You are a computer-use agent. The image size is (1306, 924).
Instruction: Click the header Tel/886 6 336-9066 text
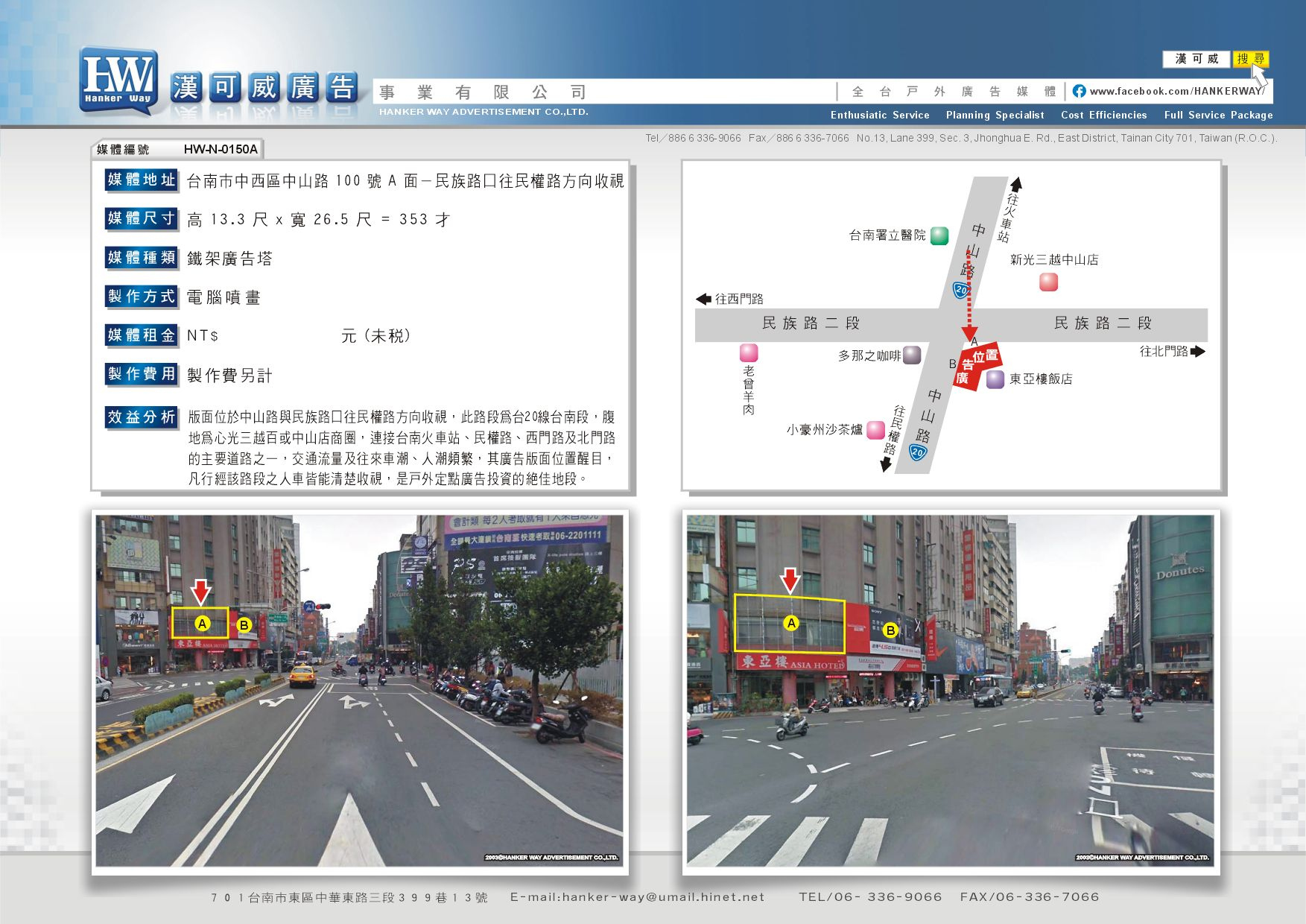pyautogui.click(x=693, y=138)
